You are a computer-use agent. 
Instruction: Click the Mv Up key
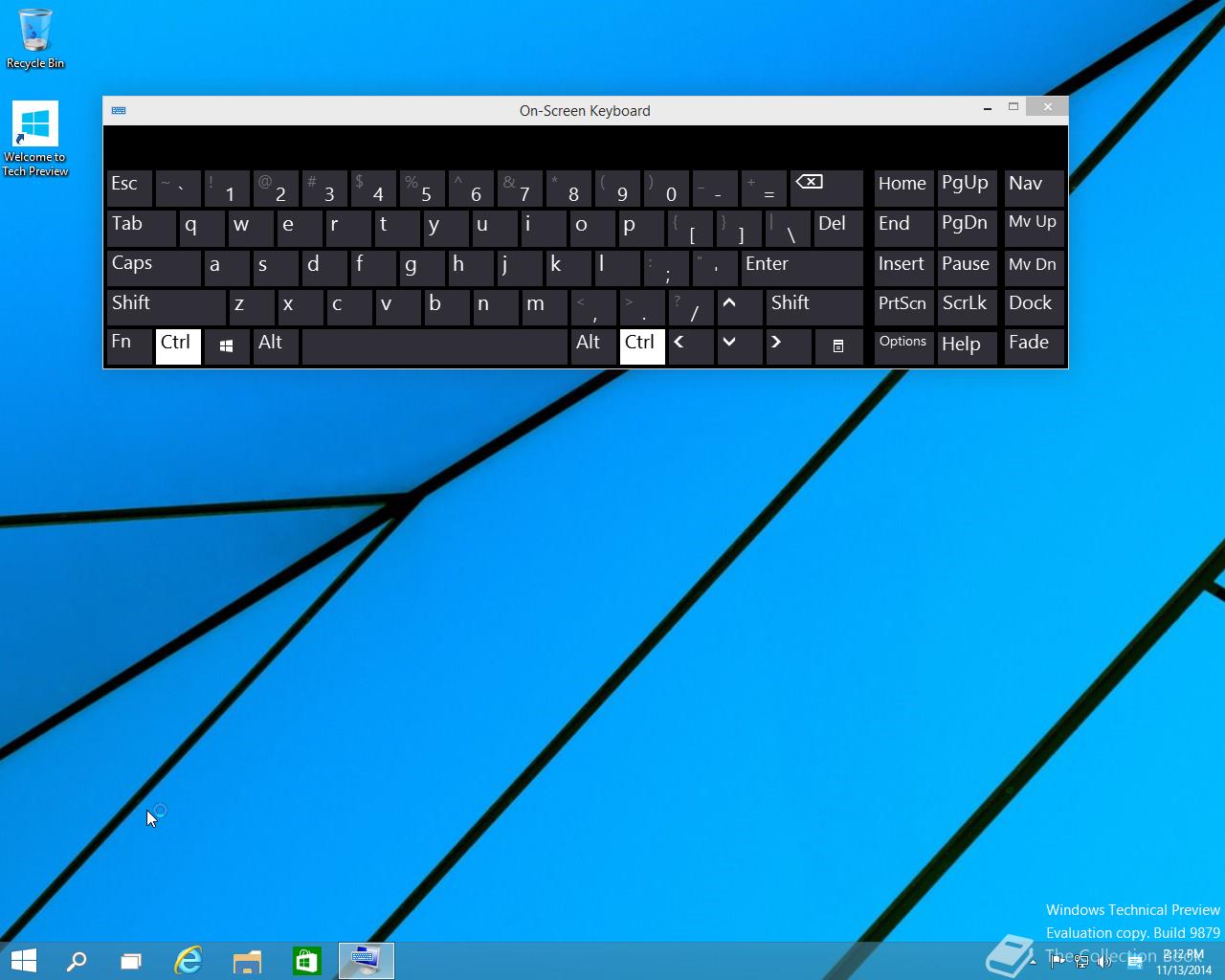tap(1034, 228)
